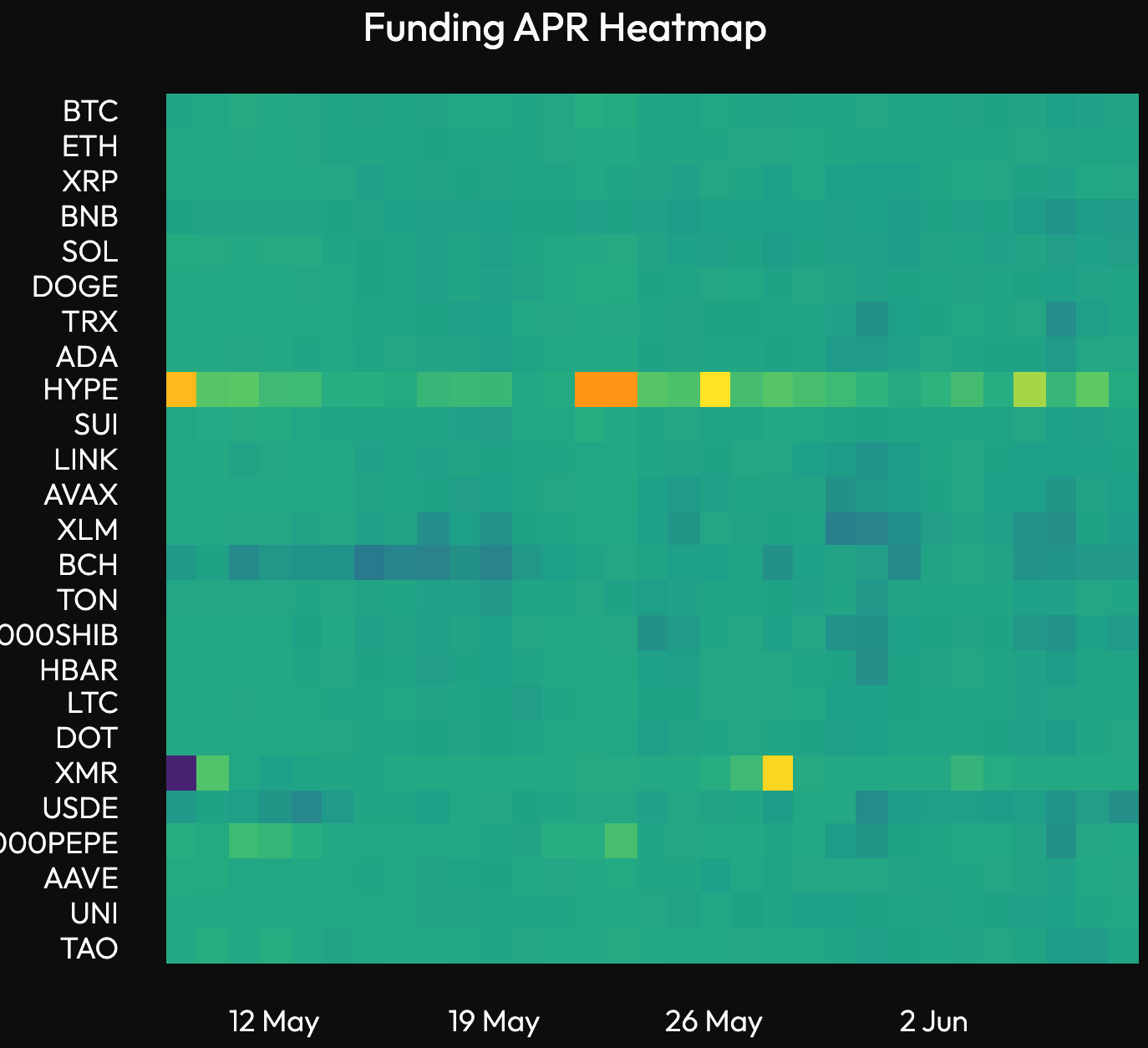
Task: Click the DOT row label
Action: pyautogui.click(x=87, y=738)
